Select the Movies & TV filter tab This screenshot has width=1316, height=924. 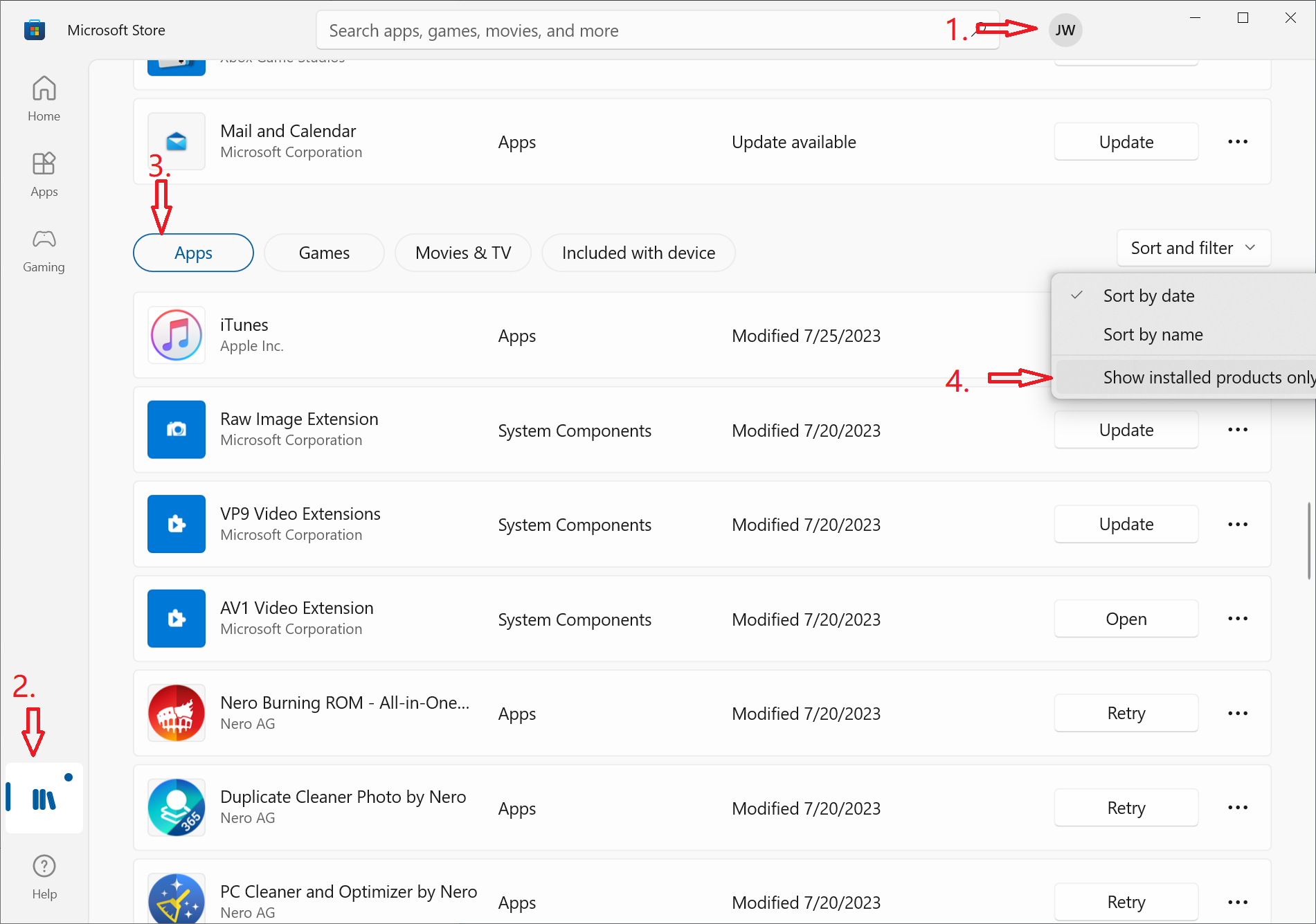pyautogui.click(x=463, y=253)
